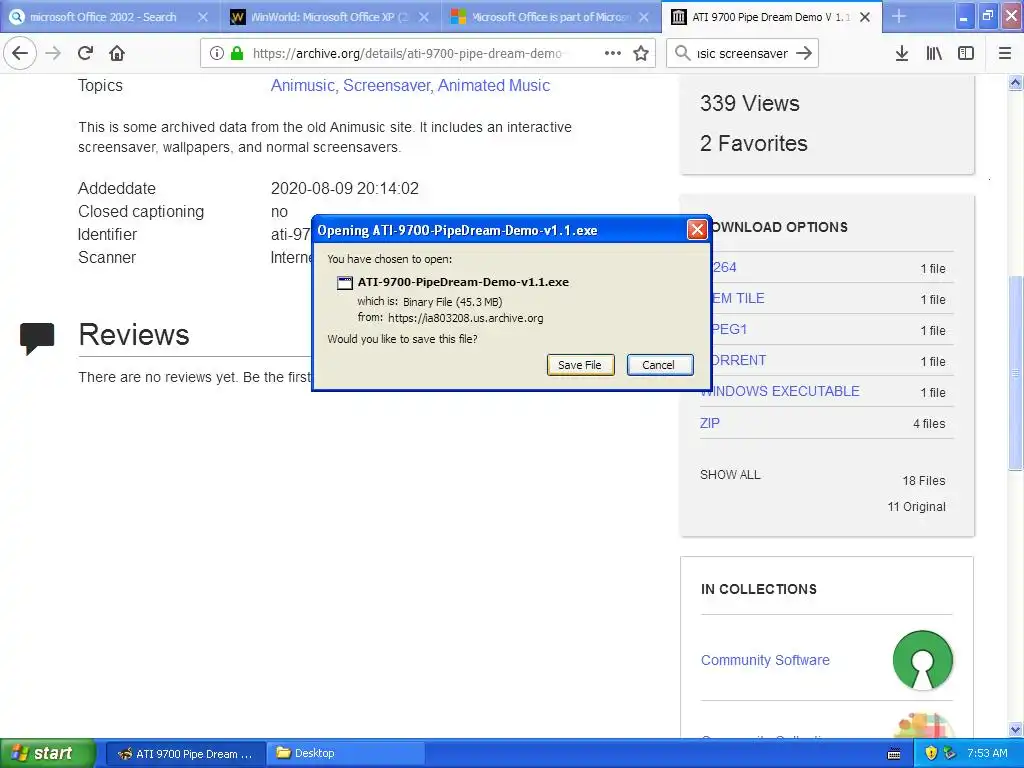Select ATI 9700 Pipe Dream taskbar button
This screenshot has width=1024, height=768.
[185, 754]
